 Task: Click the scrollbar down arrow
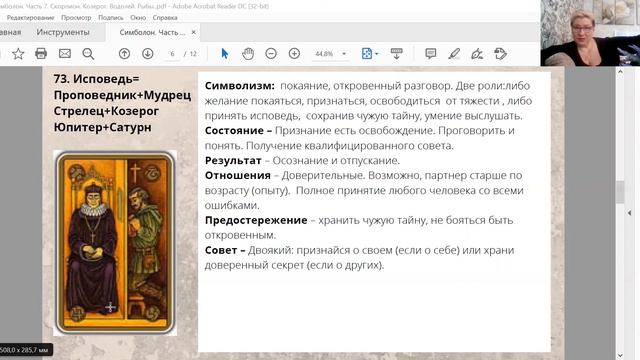point(620,356)
